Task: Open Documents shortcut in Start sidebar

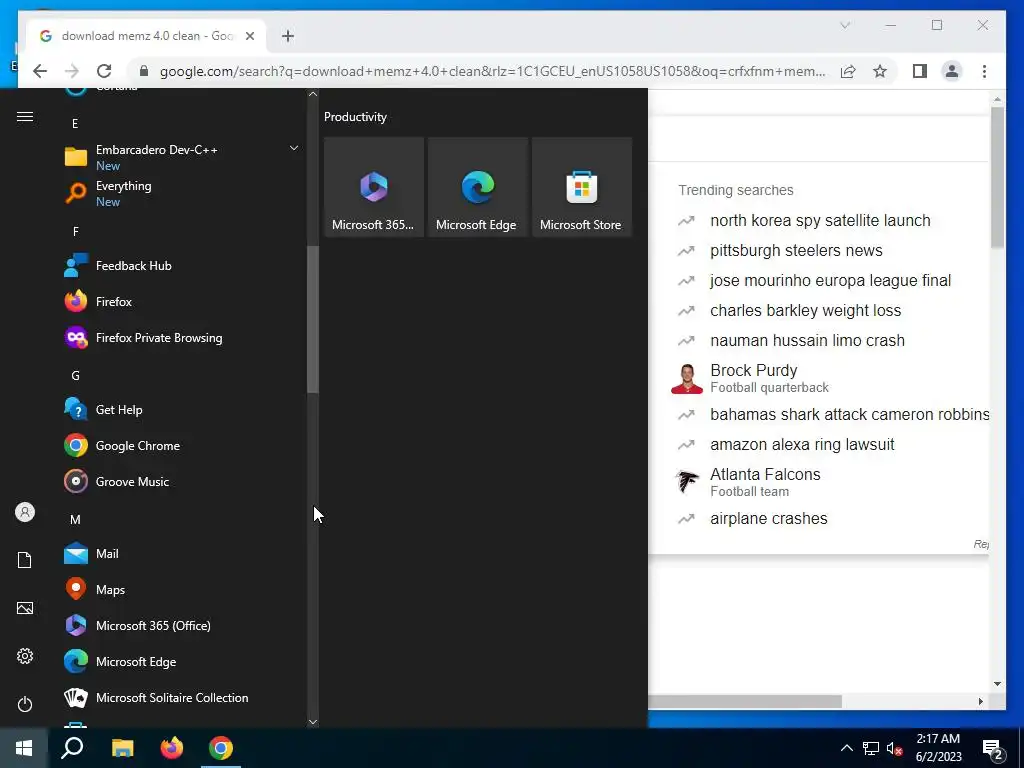Action: [x=25, y=560]
